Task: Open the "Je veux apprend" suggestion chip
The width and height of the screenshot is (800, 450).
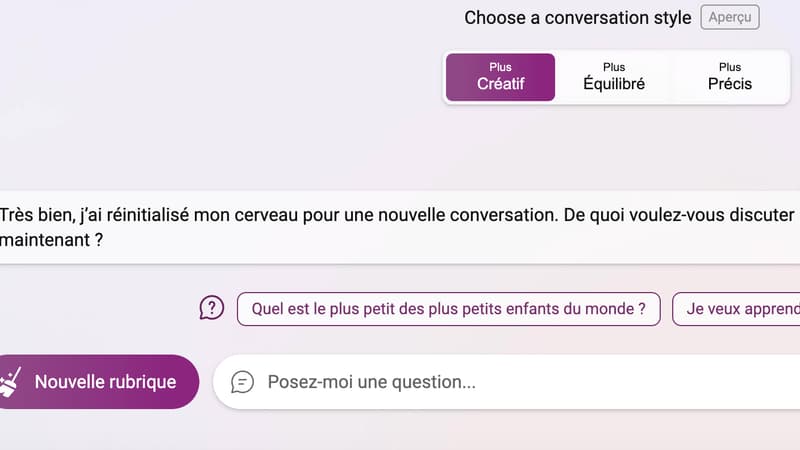Action: [738, 309]
